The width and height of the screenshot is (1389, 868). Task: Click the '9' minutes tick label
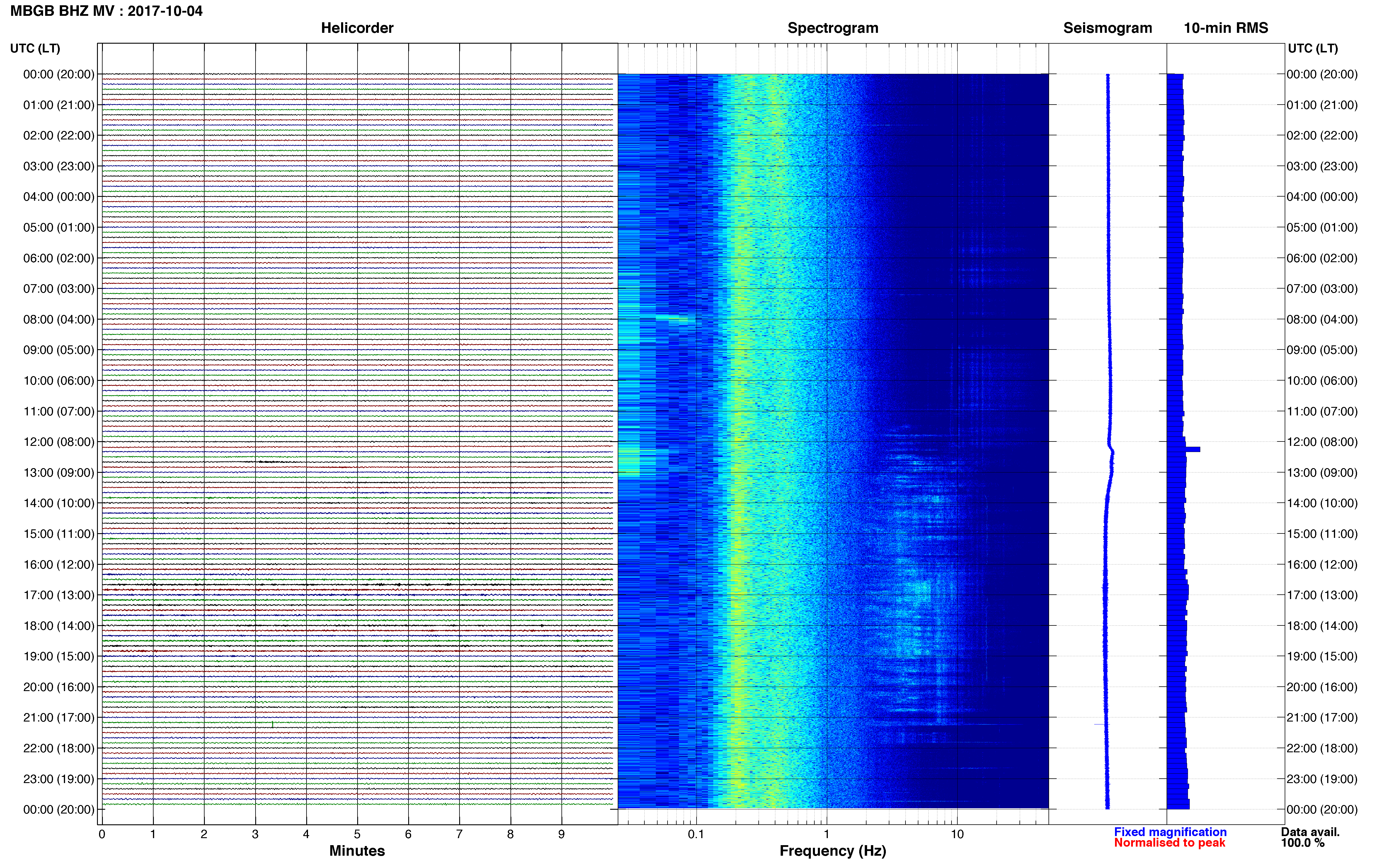561,834
